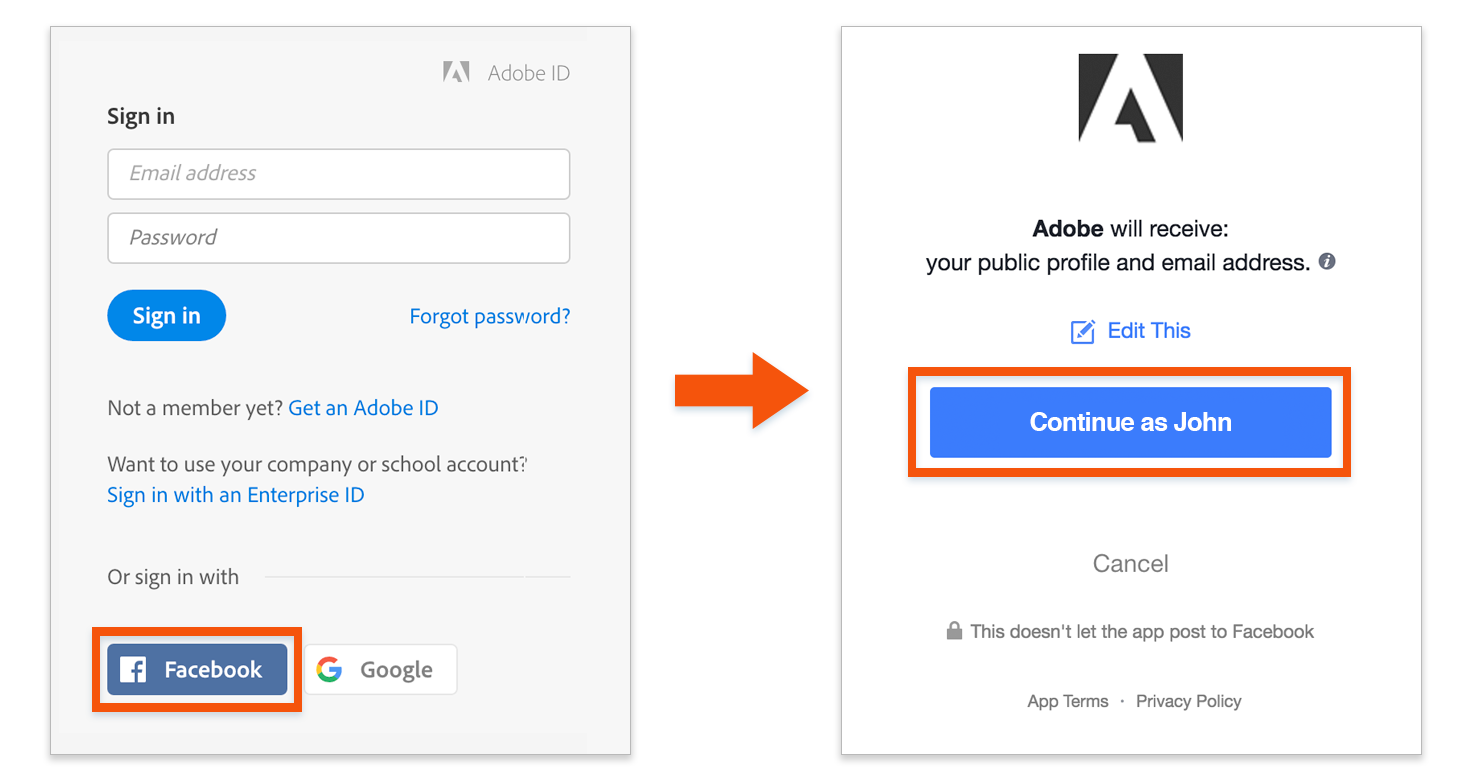Sign in with the Facebook button

(196, 669)
